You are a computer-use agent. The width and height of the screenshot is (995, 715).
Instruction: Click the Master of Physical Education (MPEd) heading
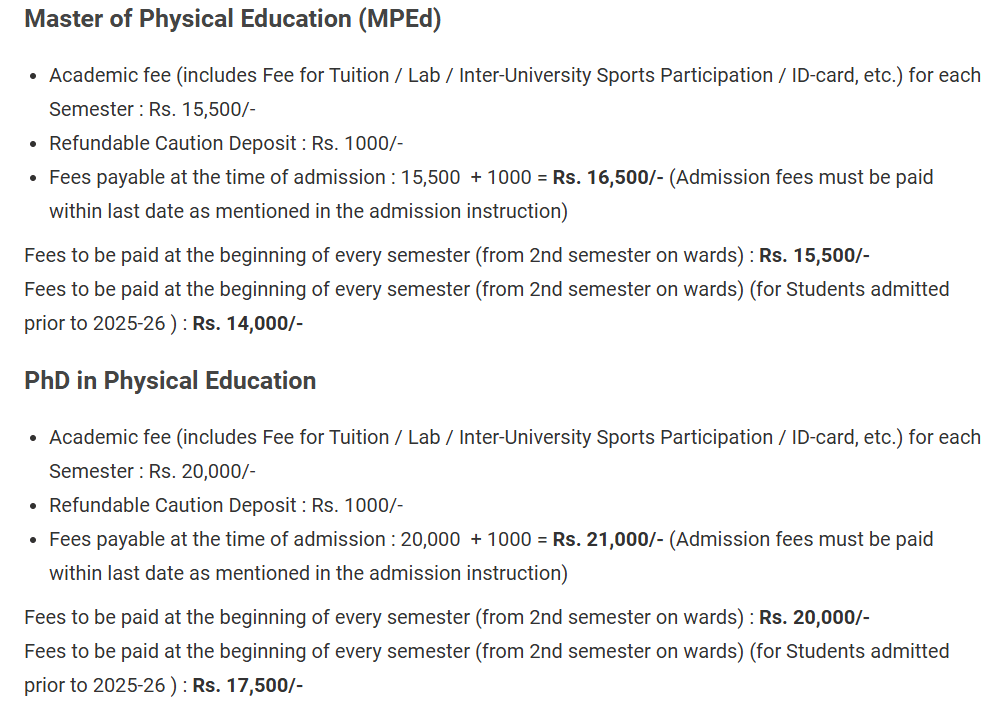click(232, 21)
